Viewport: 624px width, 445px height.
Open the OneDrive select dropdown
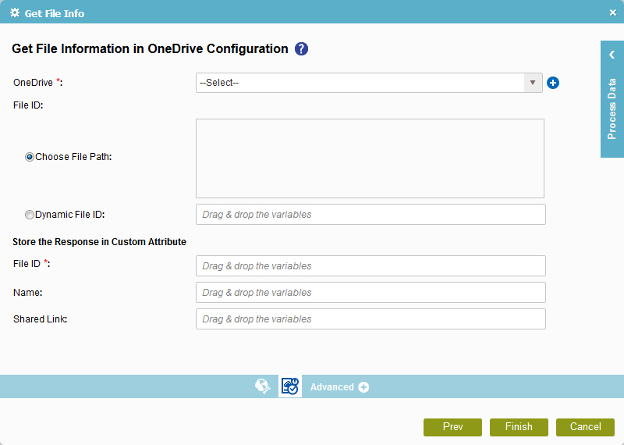coord(369,83)
